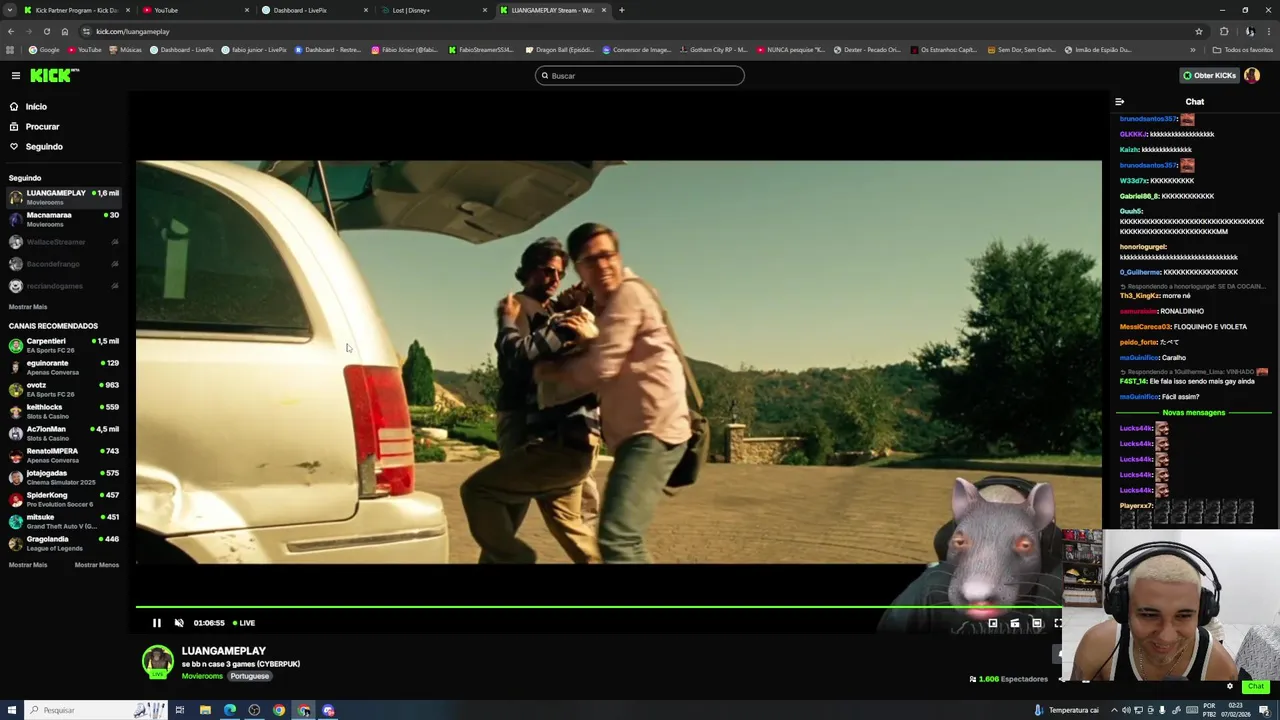Jump to Novas mensagens in chat

(x=1193, y=413)
